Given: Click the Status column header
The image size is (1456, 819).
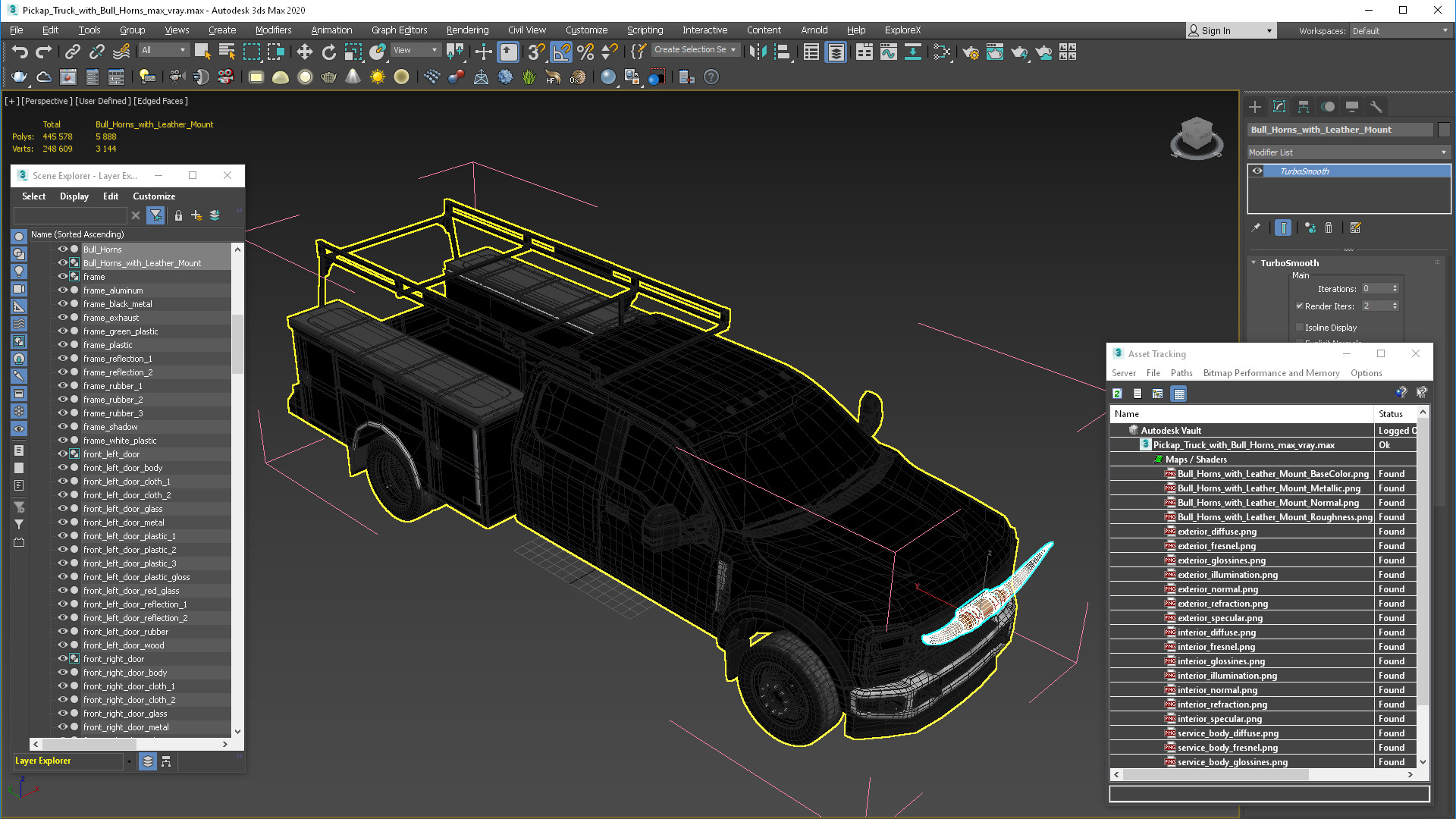Looking at the screenshot, I should click(1395, 414).
